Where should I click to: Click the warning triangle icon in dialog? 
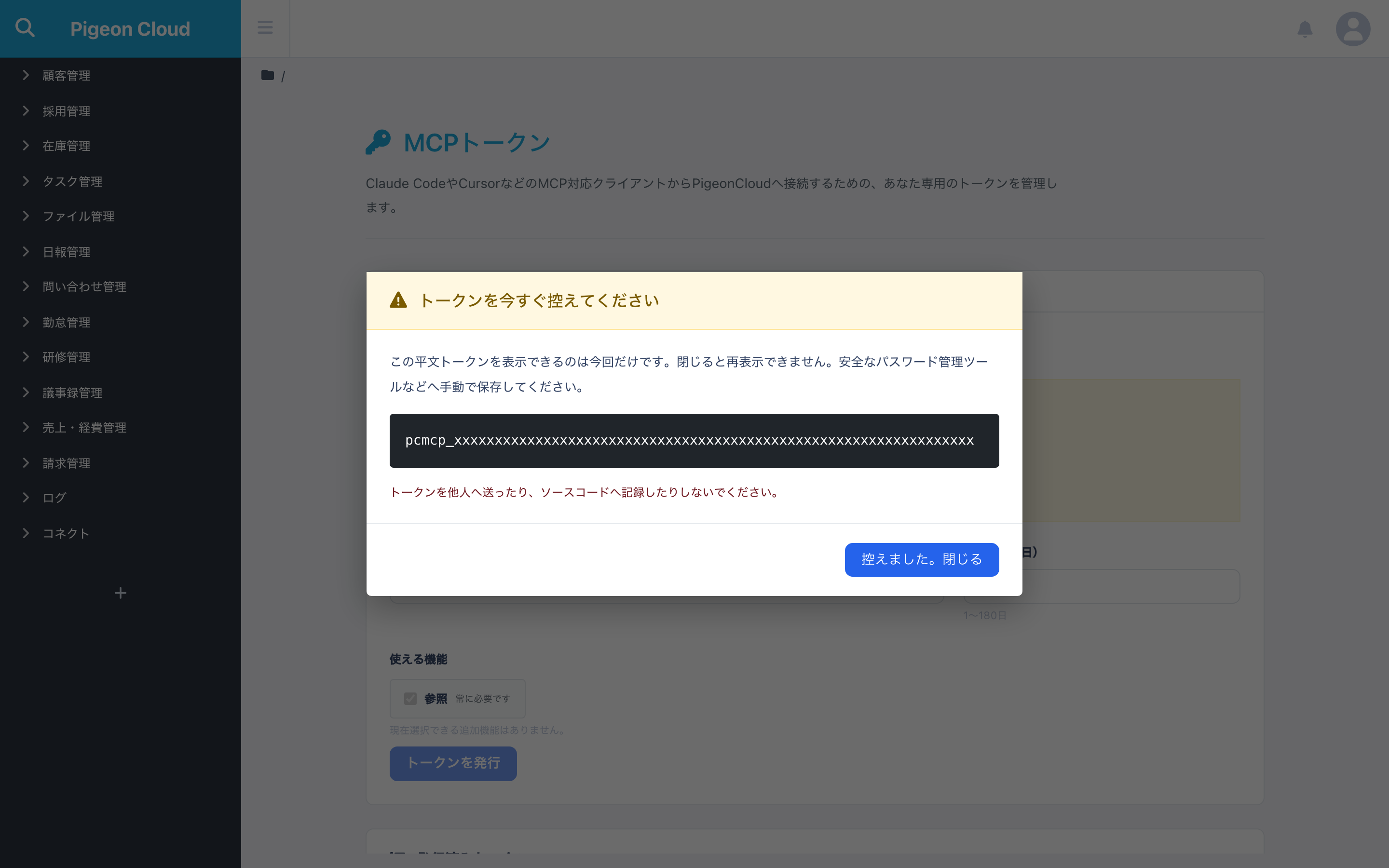pyautogui.click(x=398, y=300)
